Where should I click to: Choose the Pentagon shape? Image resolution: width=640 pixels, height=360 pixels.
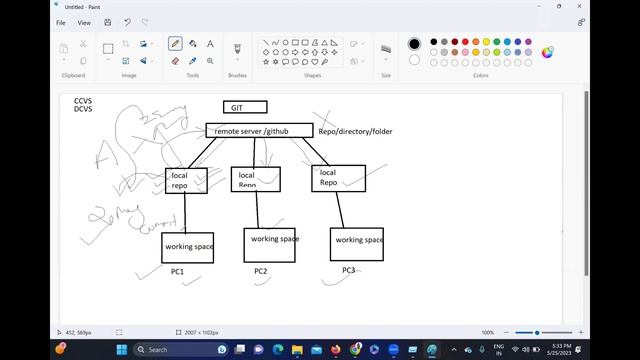276,52
